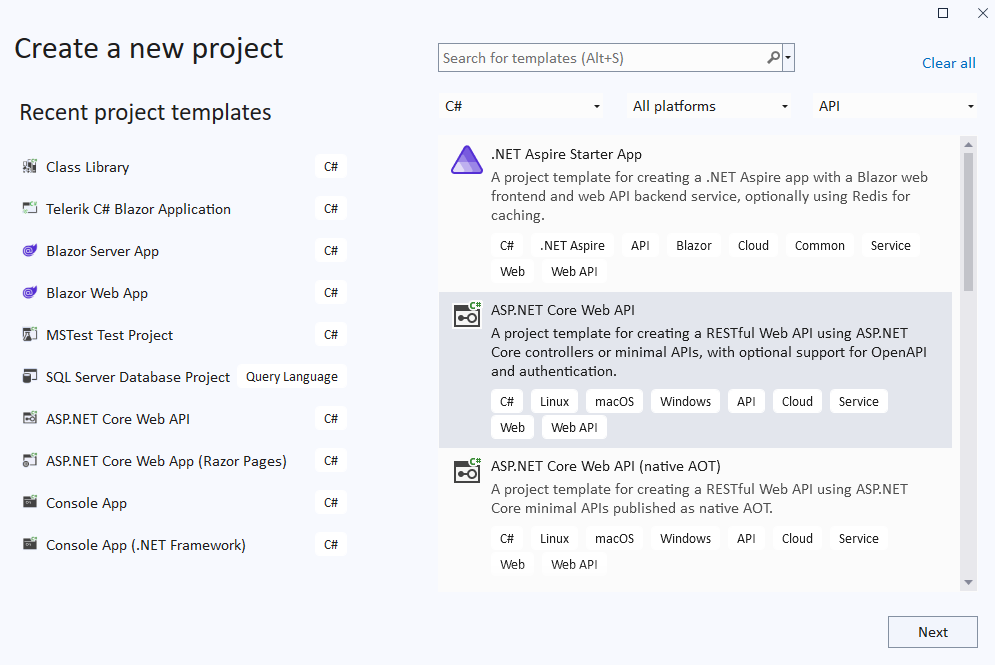
Task: Click the MSTest Test Project icon
Action: point(29,335)
